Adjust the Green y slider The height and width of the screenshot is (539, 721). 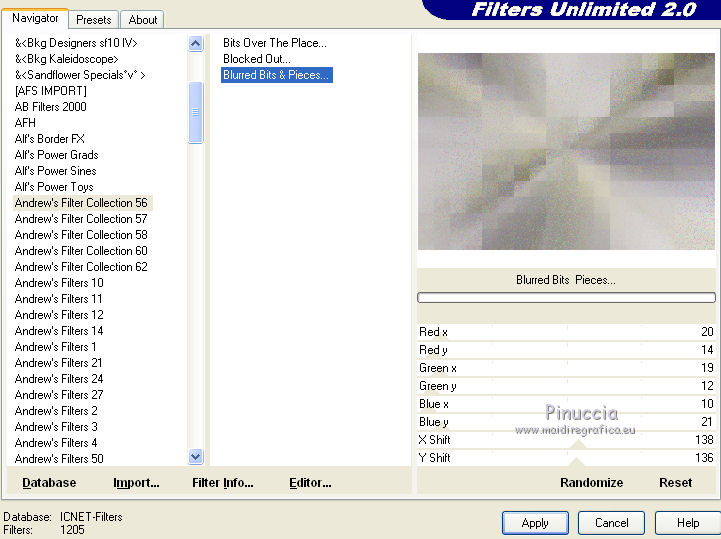566,386
